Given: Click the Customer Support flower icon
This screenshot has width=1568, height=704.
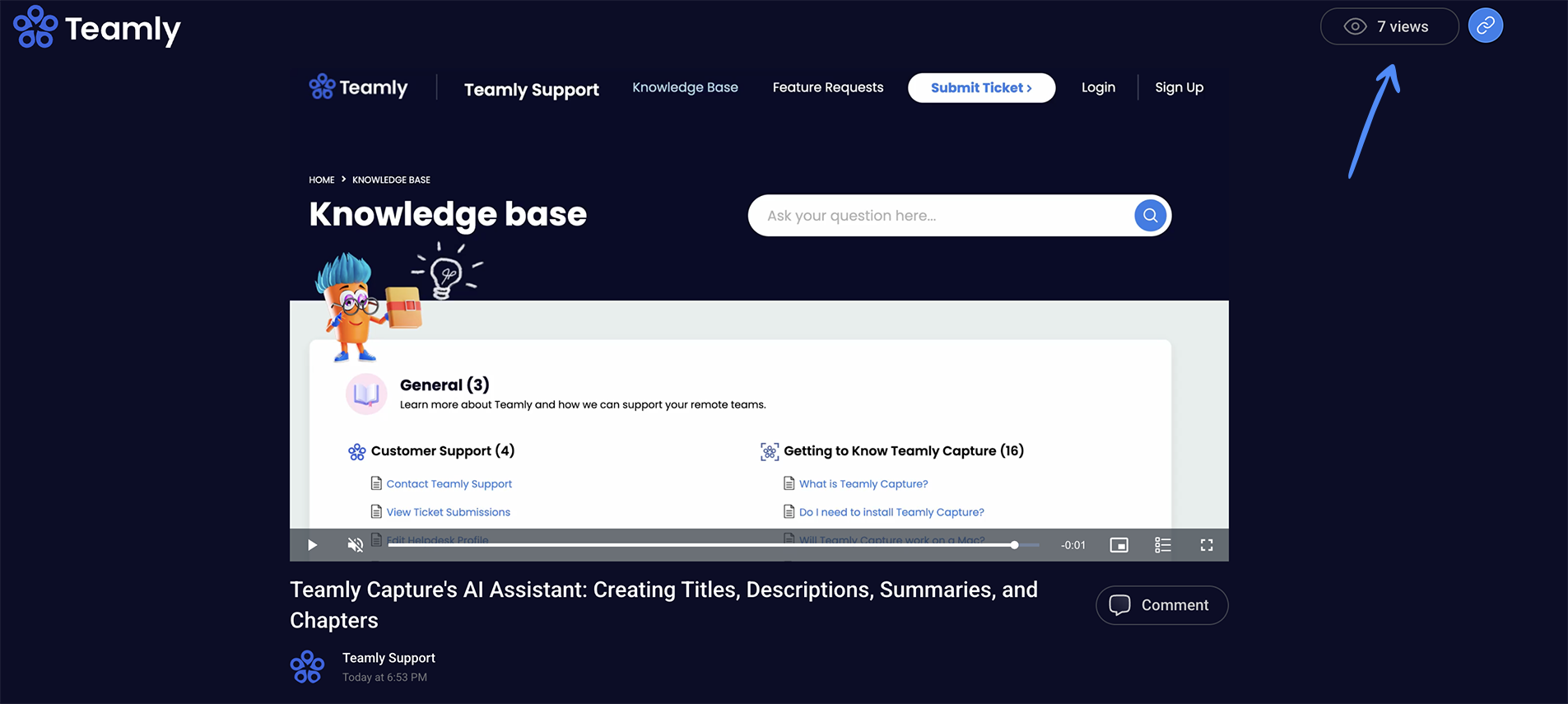Looking at the screenshot, I should coord(356,452).
